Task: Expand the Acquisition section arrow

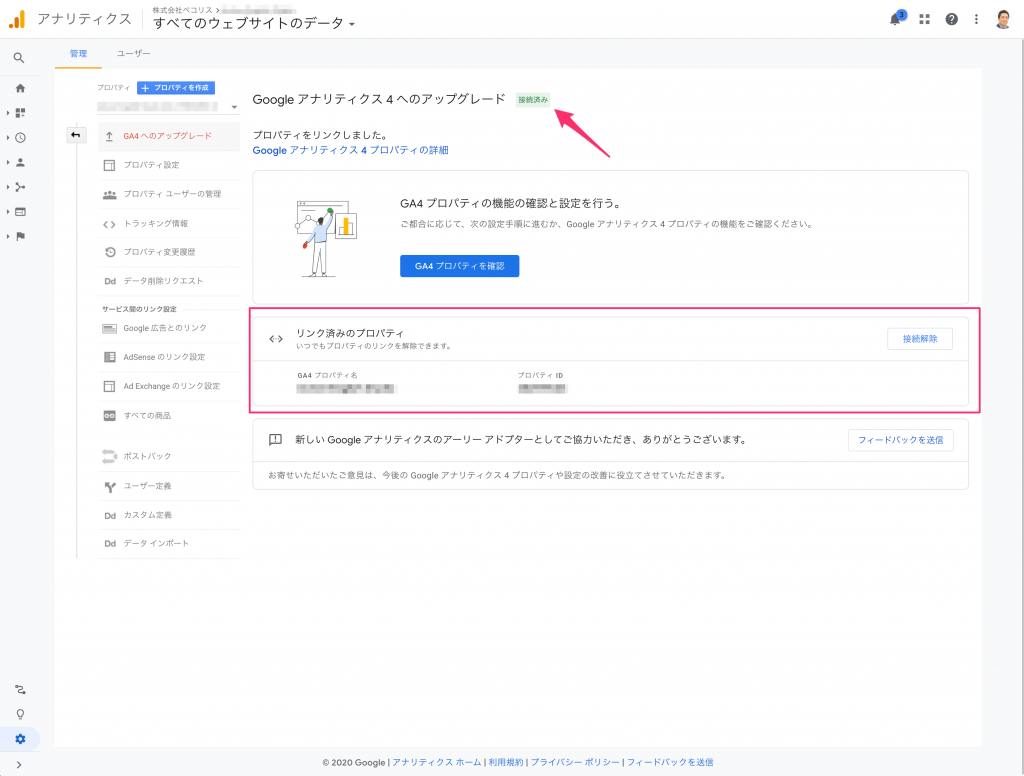Action: point(8,187)
